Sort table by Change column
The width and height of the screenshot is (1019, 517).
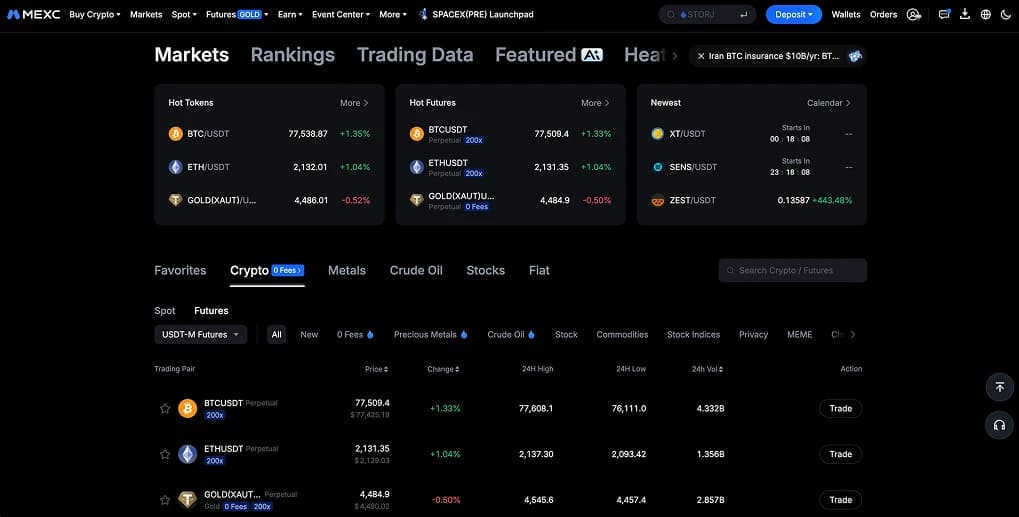(443, 369)
